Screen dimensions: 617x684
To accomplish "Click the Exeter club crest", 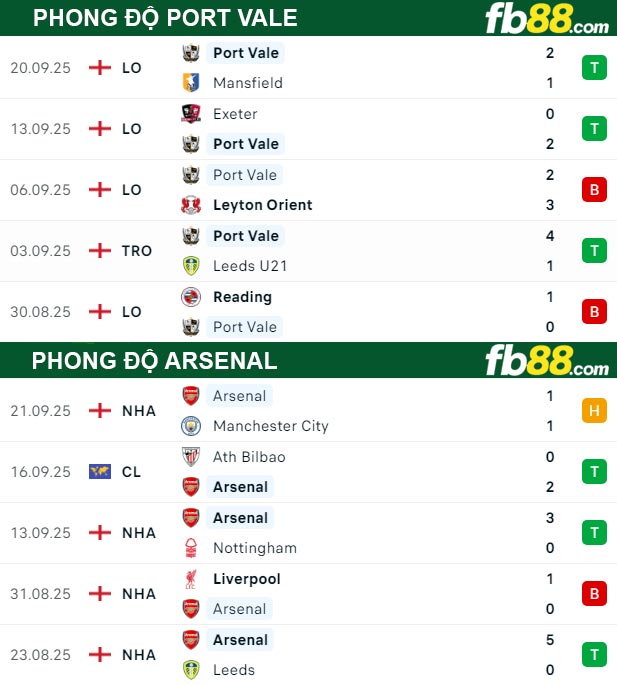I will coord(191,114).
